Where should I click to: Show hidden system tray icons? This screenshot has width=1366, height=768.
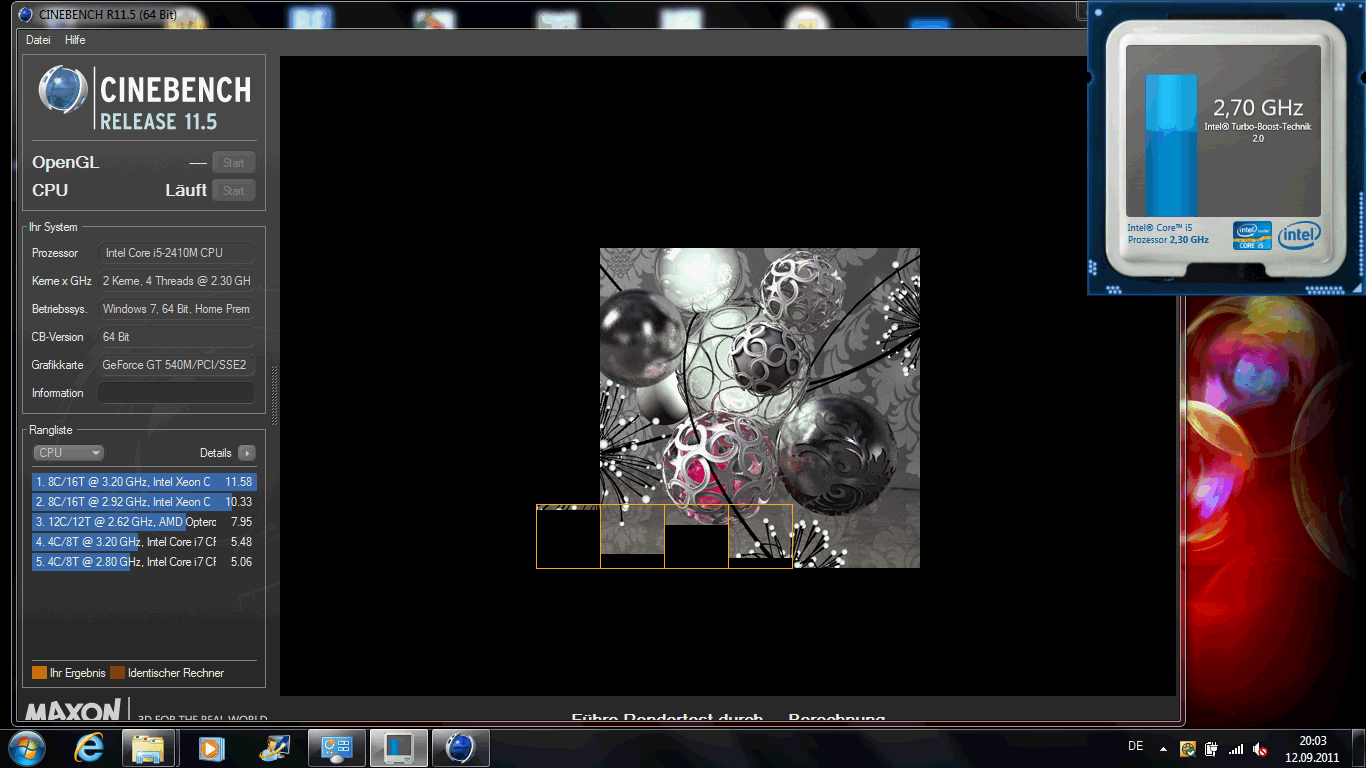pyautogui.click(x=1163, y=748)
